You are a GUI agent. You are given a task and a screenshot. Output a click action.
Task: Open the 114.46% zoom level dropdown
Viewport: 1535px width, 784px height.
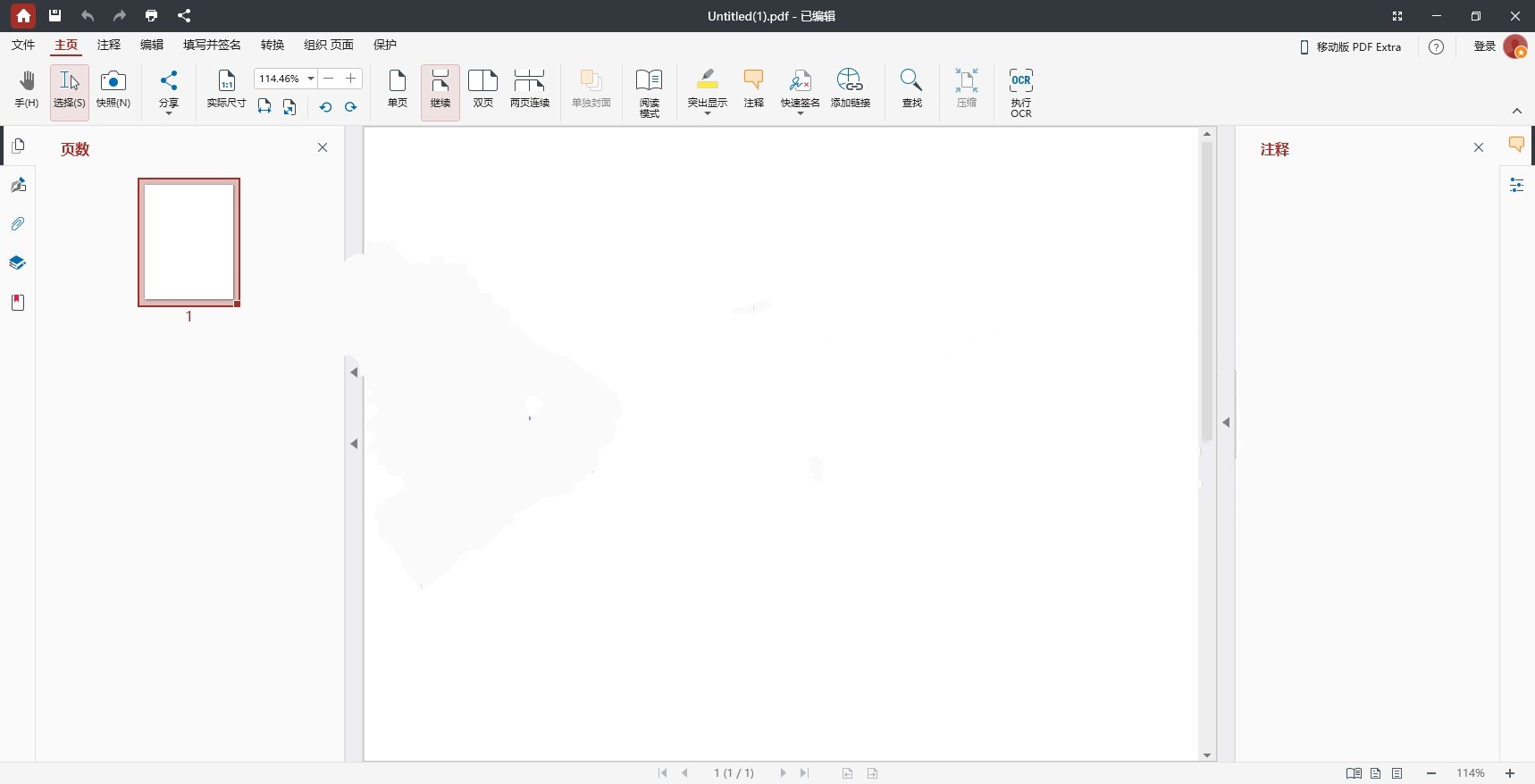tap(311, 79)
